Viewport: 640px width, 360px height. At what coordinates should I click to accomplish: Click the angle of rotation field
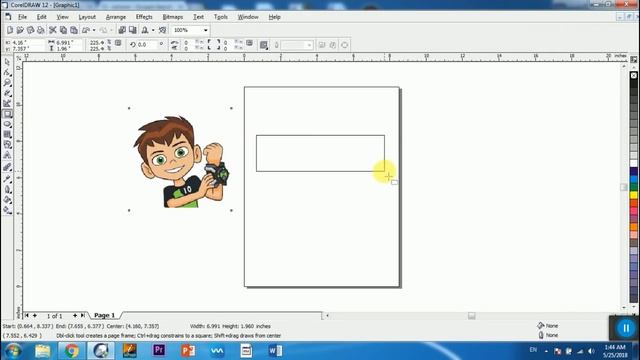[x=147, y=44]
